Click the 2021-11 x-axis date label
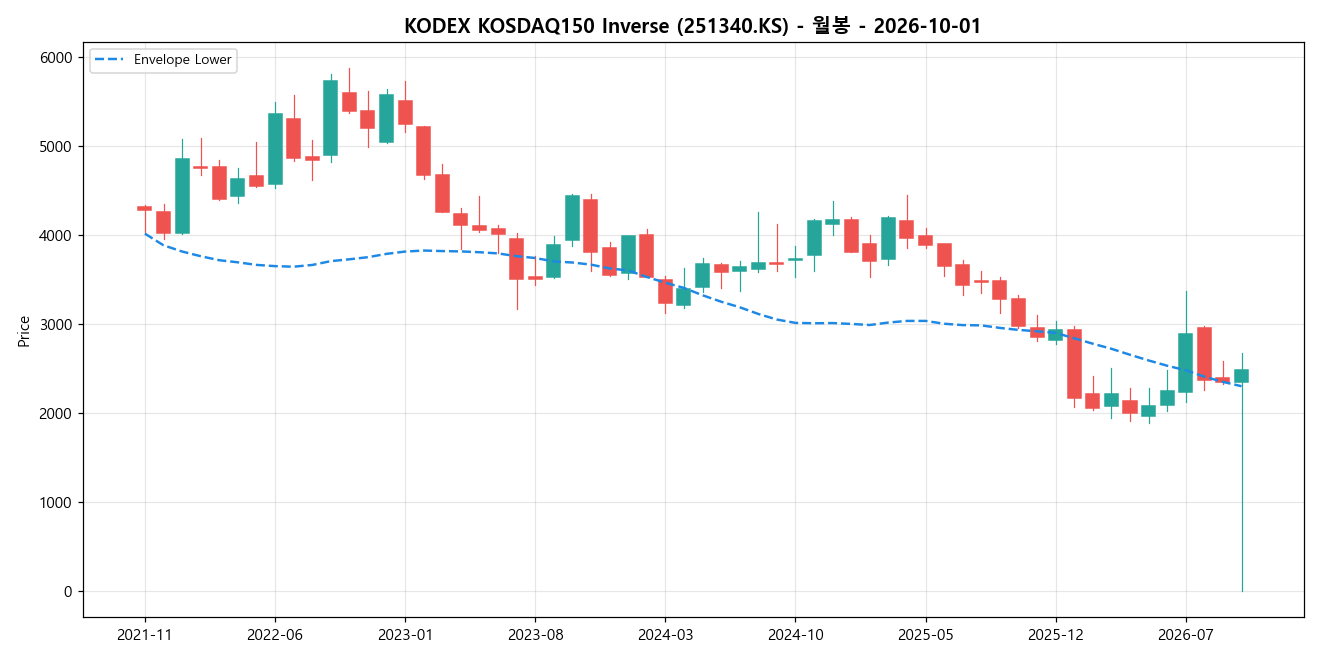 (145, 634)
